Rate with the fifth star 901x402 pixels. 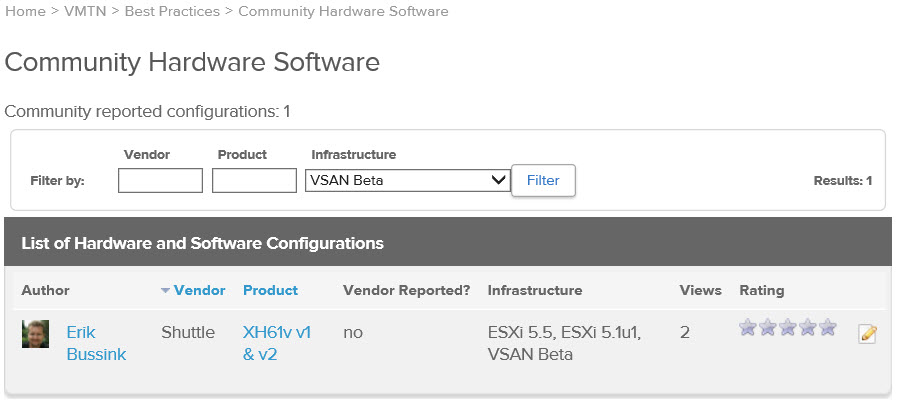pos(827,327)
